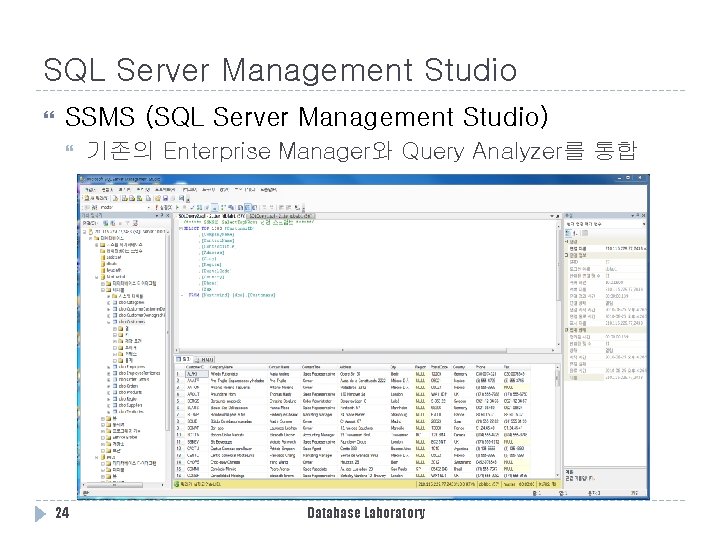Click the ContactName column header in results
The width and height of the screenshot is (720, 540).
click(284, 367)
